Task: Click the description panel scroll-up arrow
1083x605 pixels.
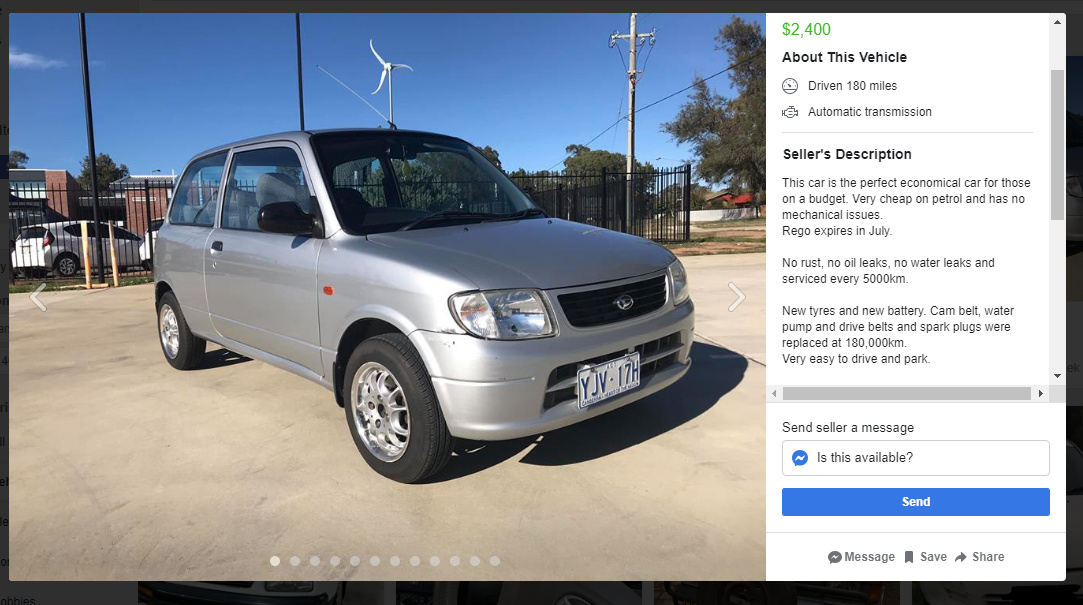Action: [x=1057, y=22]
